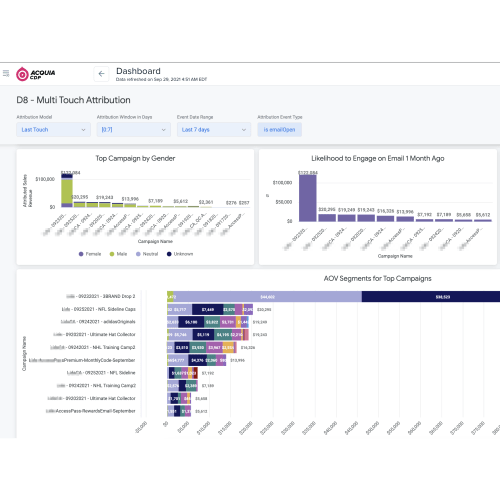Select the 'AccessPass-RewardsEmail-September' campaign label
The width and height of the screenshot is (500, 500).
click(90, 411)
